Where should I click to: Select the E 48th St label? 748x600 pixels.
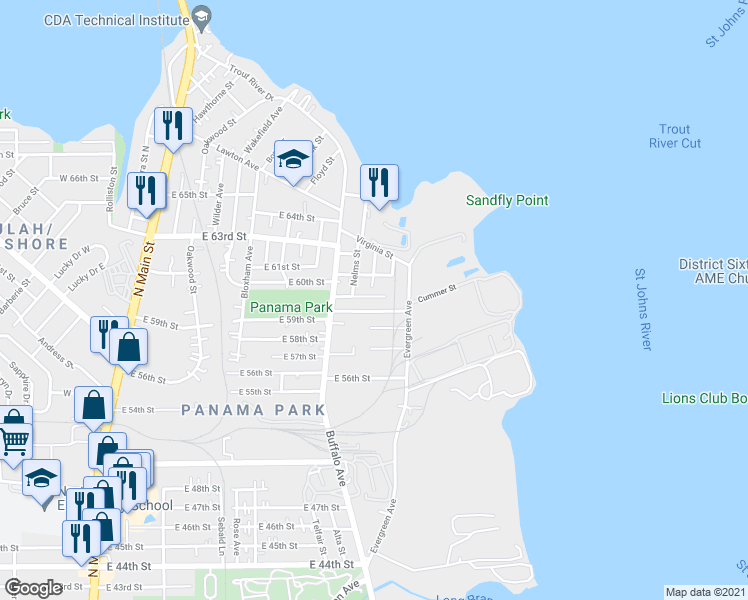tap(202, 488)
